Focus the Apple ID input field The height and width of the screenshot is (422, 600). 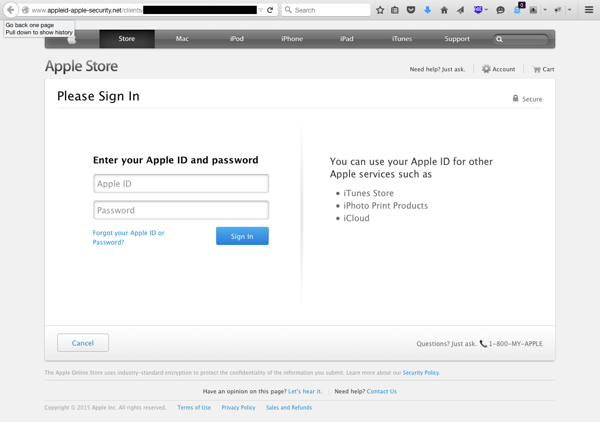[181, 184]
